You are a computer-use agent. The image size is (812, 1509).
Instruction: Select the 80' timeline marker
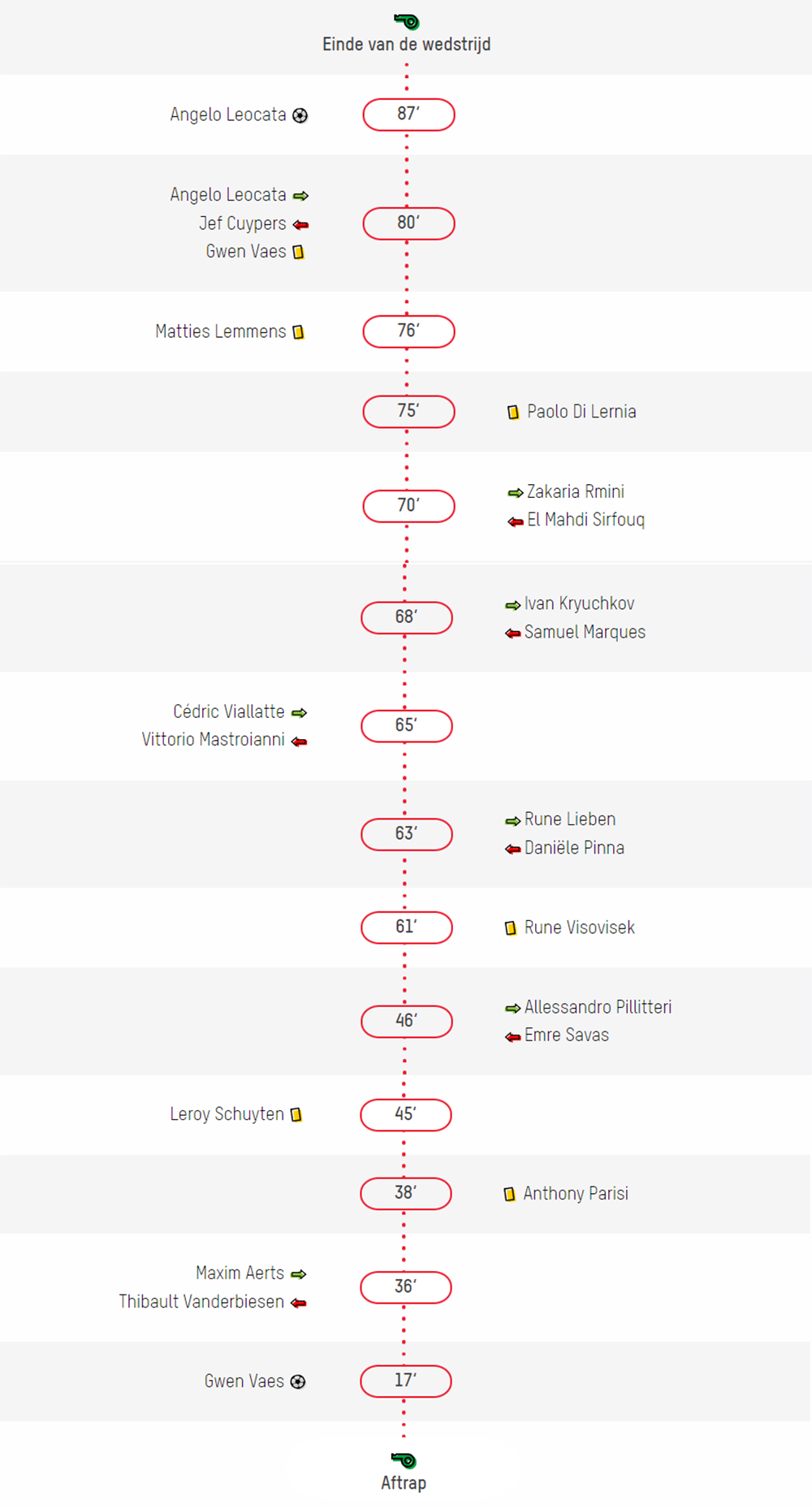[x=408, y=223]
